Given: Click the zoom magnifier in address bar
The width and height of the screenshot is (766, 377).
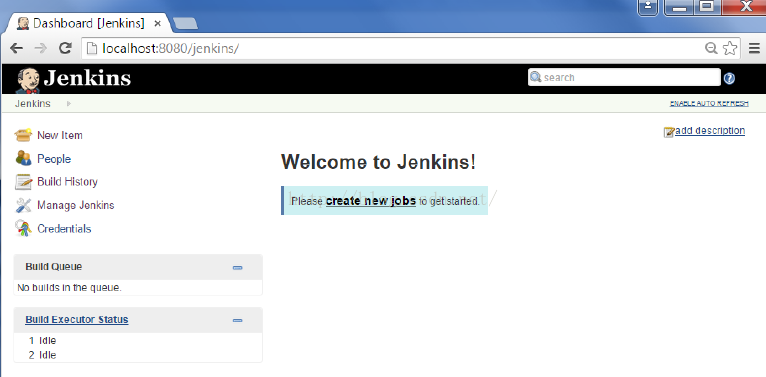Looking at the screenshot, I should (x=711, y=48).
